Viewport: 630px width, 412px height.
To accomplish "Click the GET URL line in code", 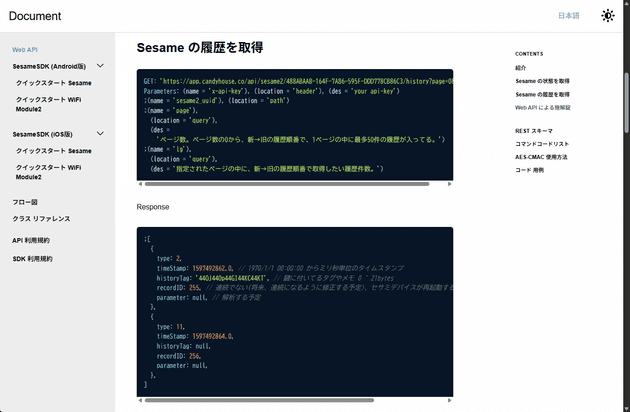I will click(x=299, y=81).
